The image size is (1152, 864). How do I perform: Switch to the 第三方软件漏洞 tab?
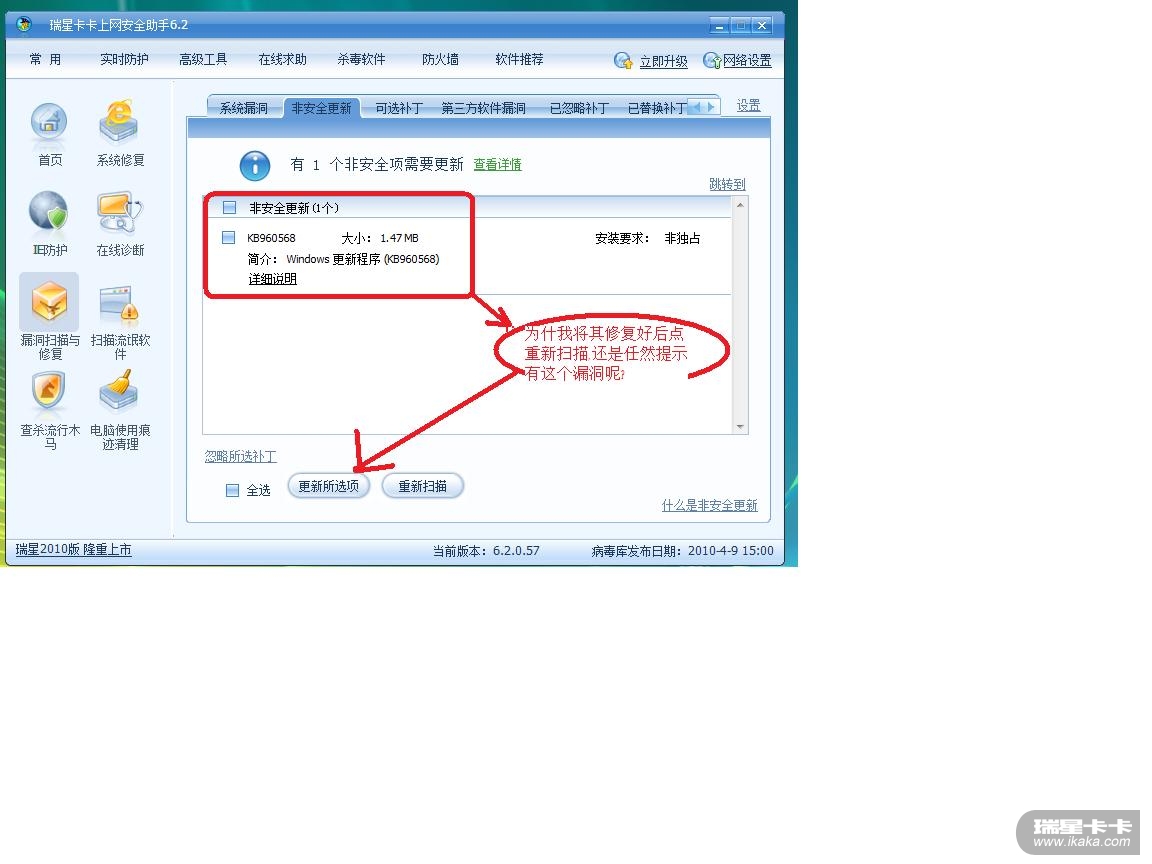pos(483,108)
